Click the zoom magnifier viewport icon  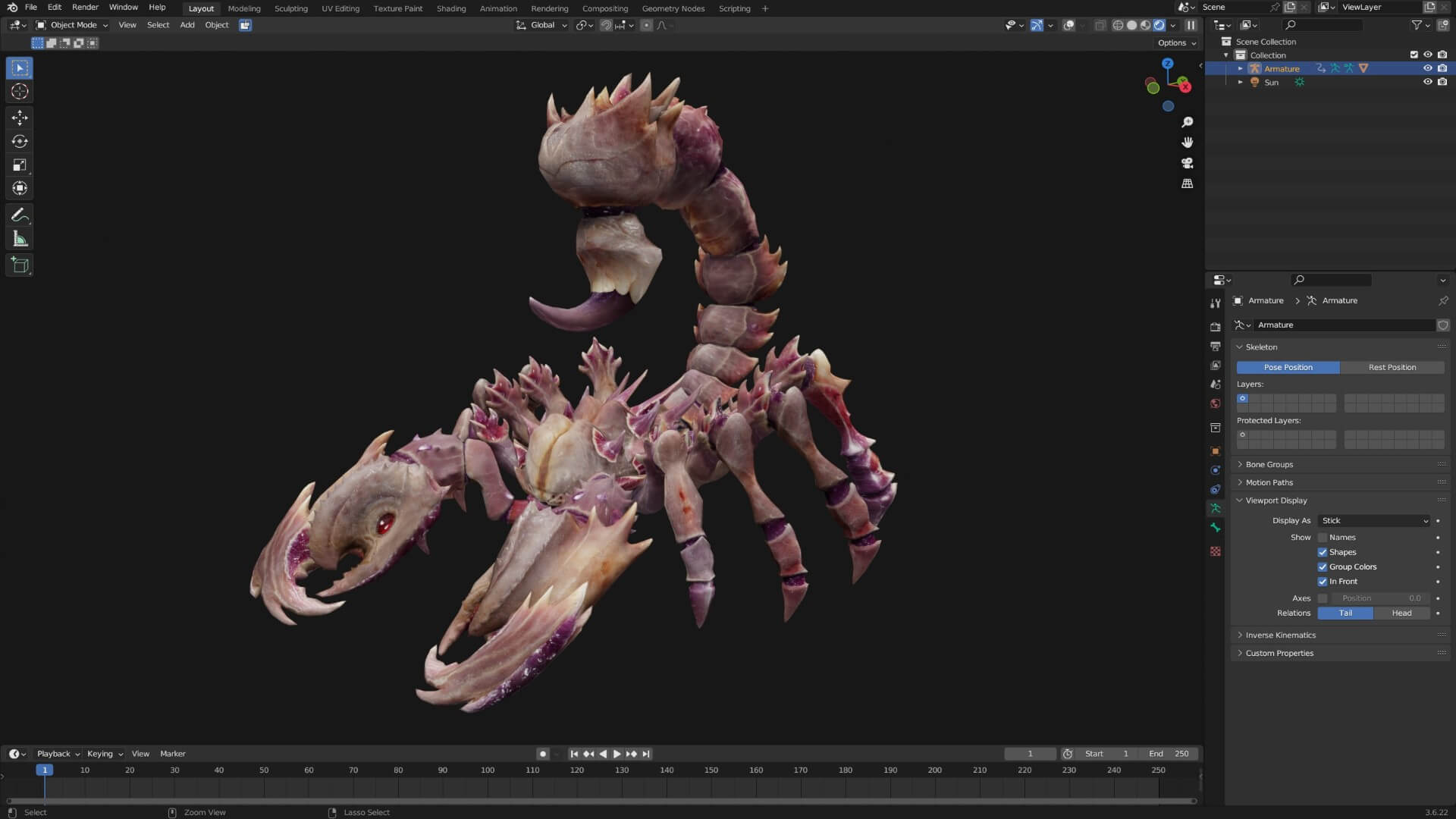tap(1188, 122)
